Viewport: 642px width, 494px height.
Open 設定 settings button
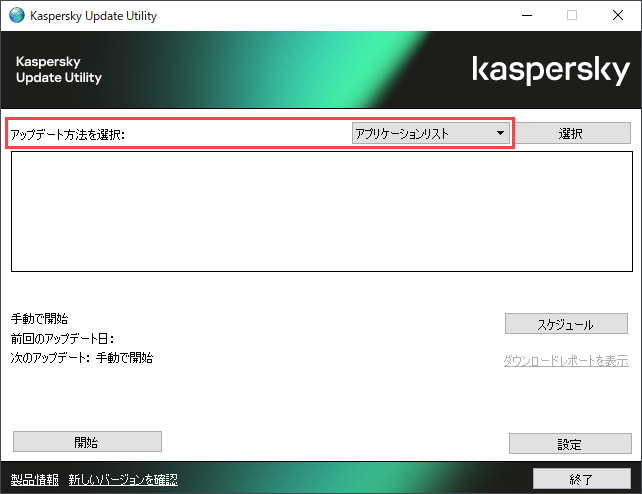[x=570, y=444]
